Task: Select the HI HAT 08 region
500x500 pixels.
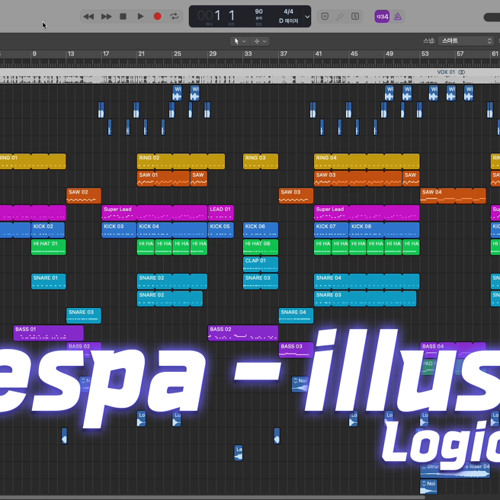Action: click(260, 247)
